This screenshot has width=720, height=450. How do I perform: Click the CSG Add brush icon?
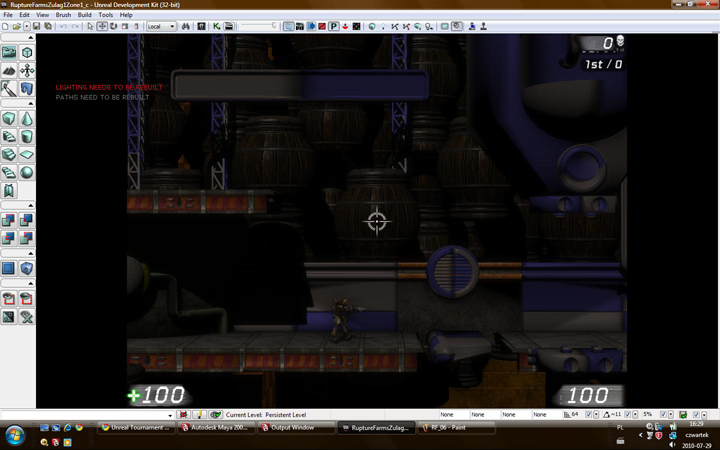pyautogui.click(x=9, y=221)
